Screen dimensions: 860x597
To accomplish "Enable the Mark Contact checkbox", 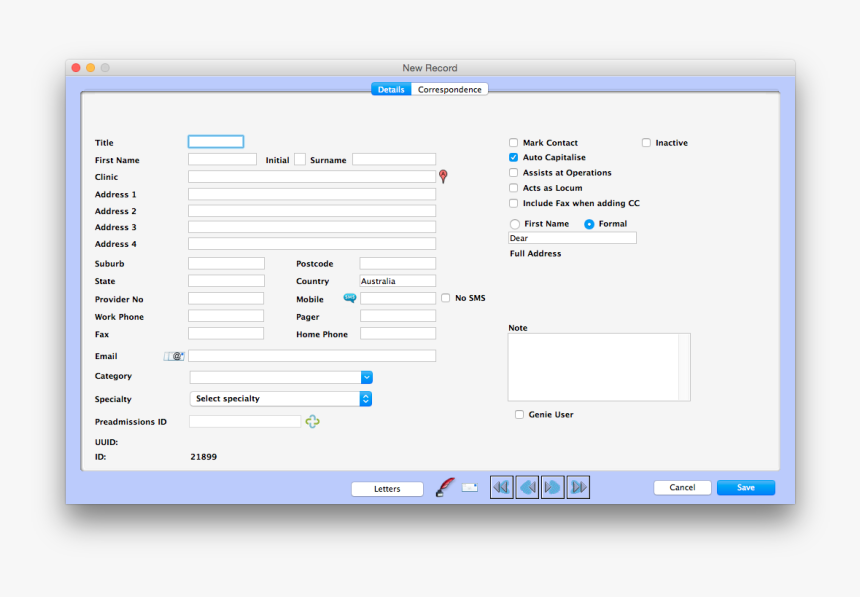I will click(x=514, y=143).
